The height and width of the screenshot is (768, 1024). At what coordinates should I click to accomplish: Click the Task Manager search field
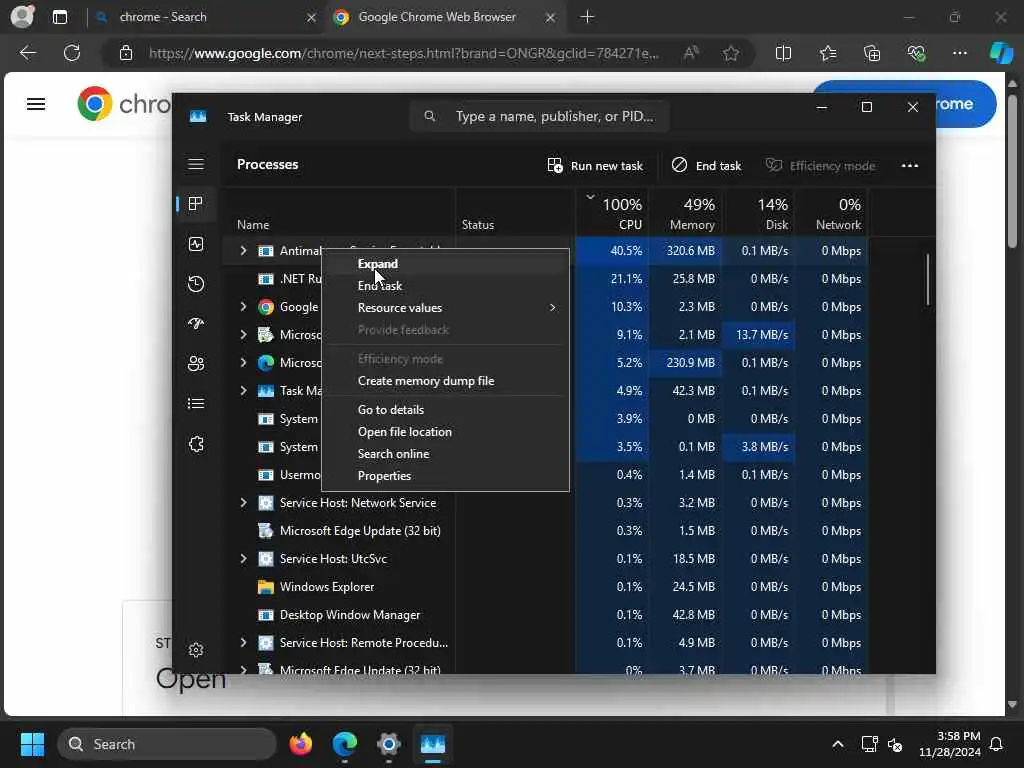click(539, 116)
